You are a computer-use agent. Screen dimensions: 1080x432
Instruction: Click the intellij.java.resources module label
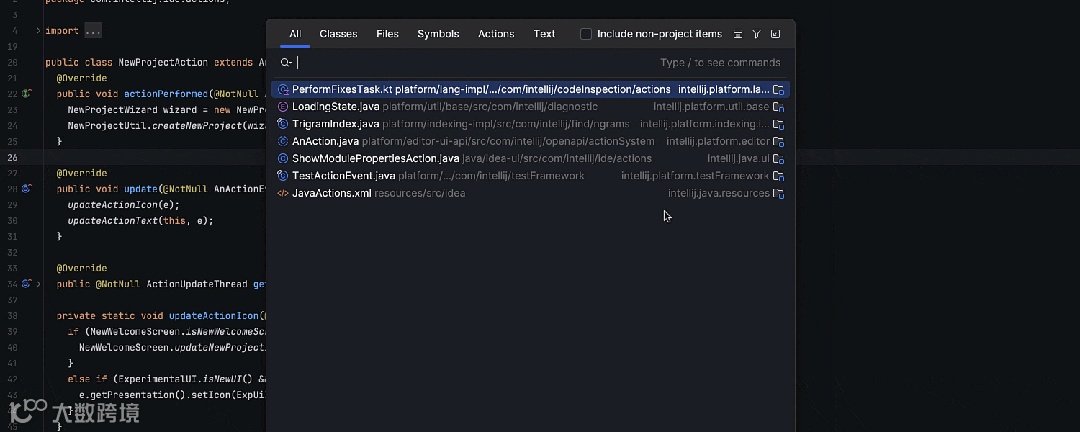(718, 194)
